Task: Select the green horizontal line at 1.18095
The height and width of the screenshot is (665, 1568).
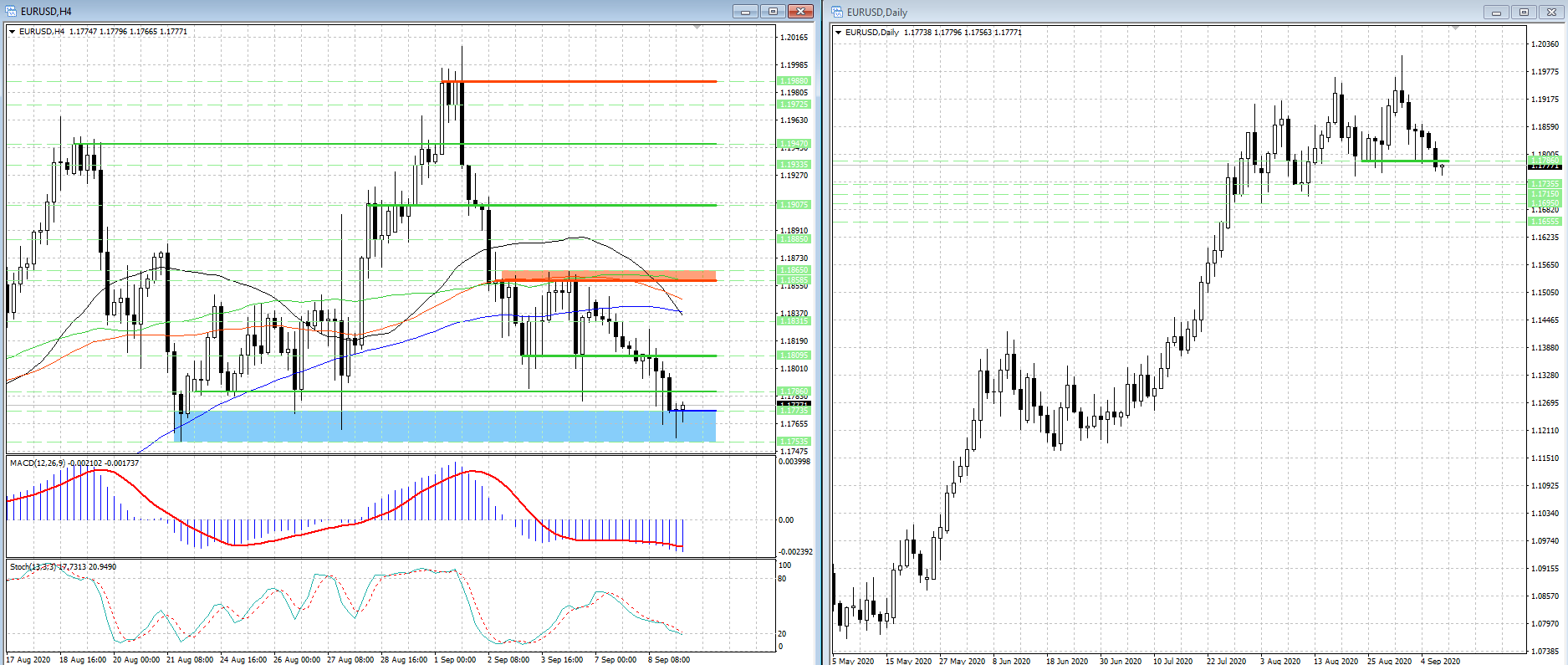Action: point(619,356)
